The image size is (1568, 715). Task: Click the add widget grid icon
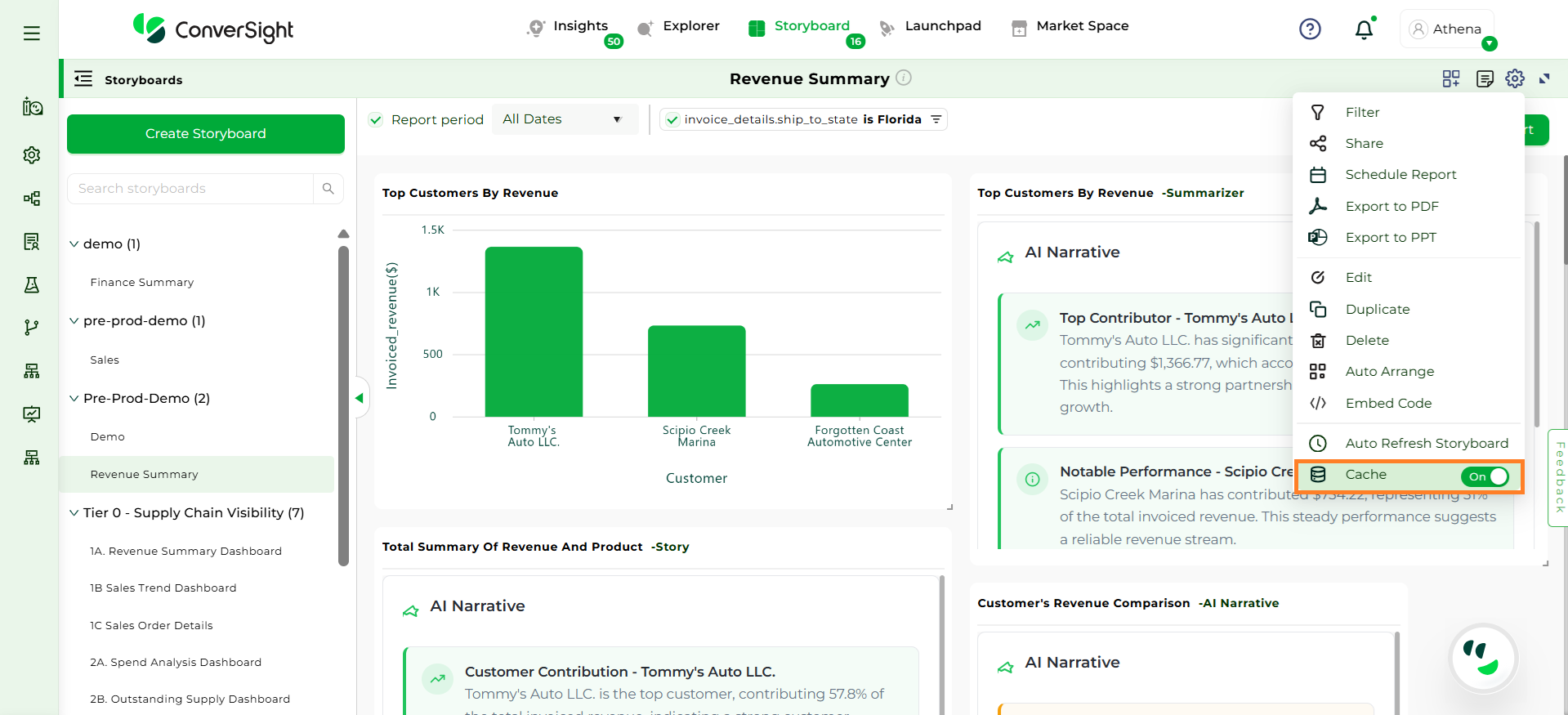(x=1450, y=78)
